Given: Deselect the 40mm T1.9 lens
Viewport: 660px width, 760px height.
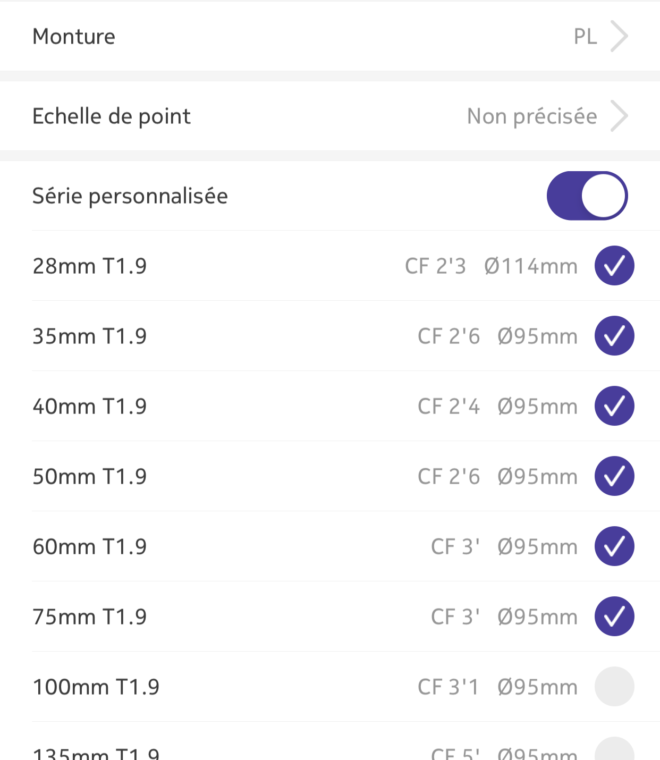Looking at the screenshot, I should (614, 406).
